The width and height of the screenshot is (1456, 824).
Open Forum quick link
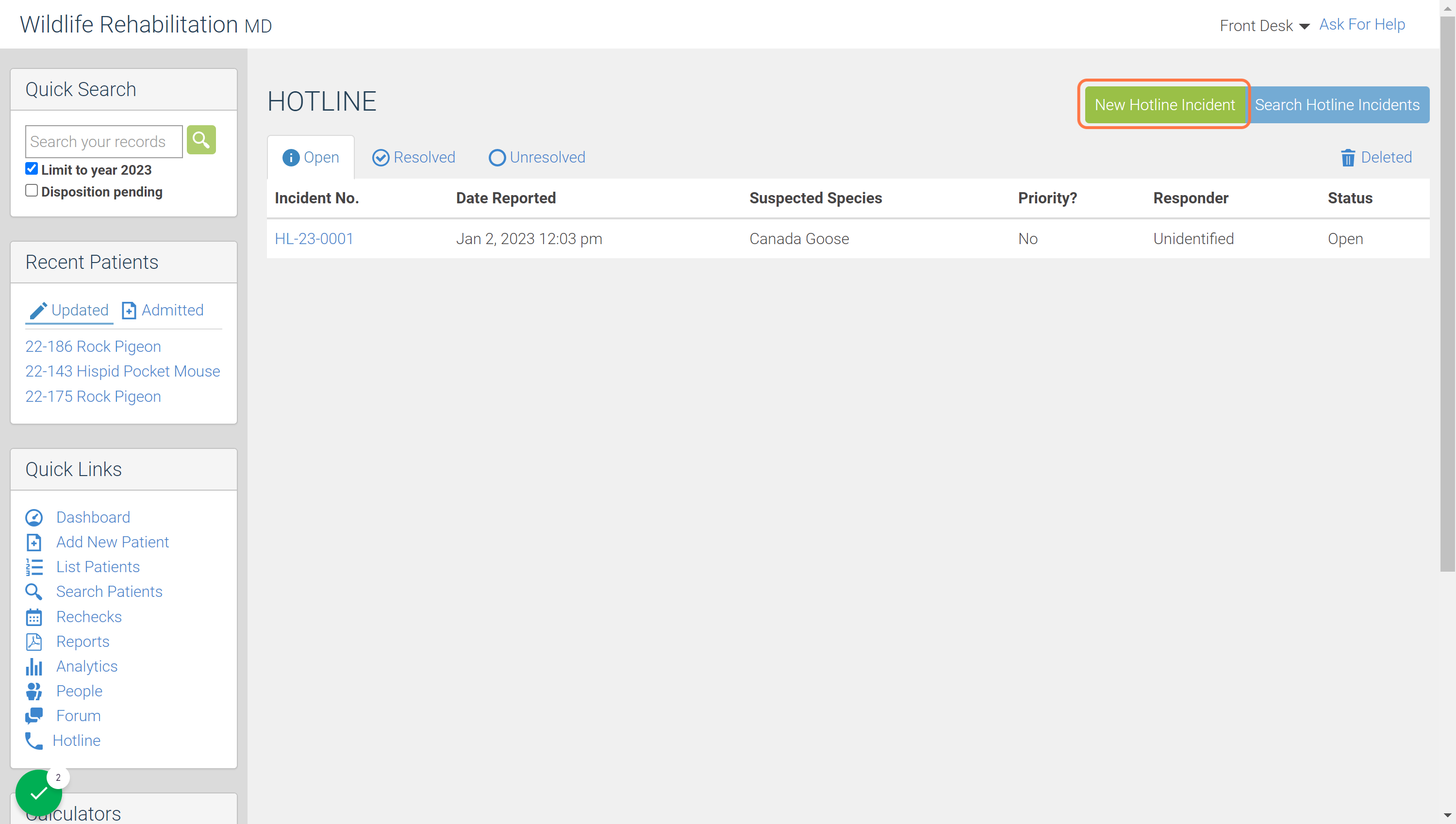78,716
